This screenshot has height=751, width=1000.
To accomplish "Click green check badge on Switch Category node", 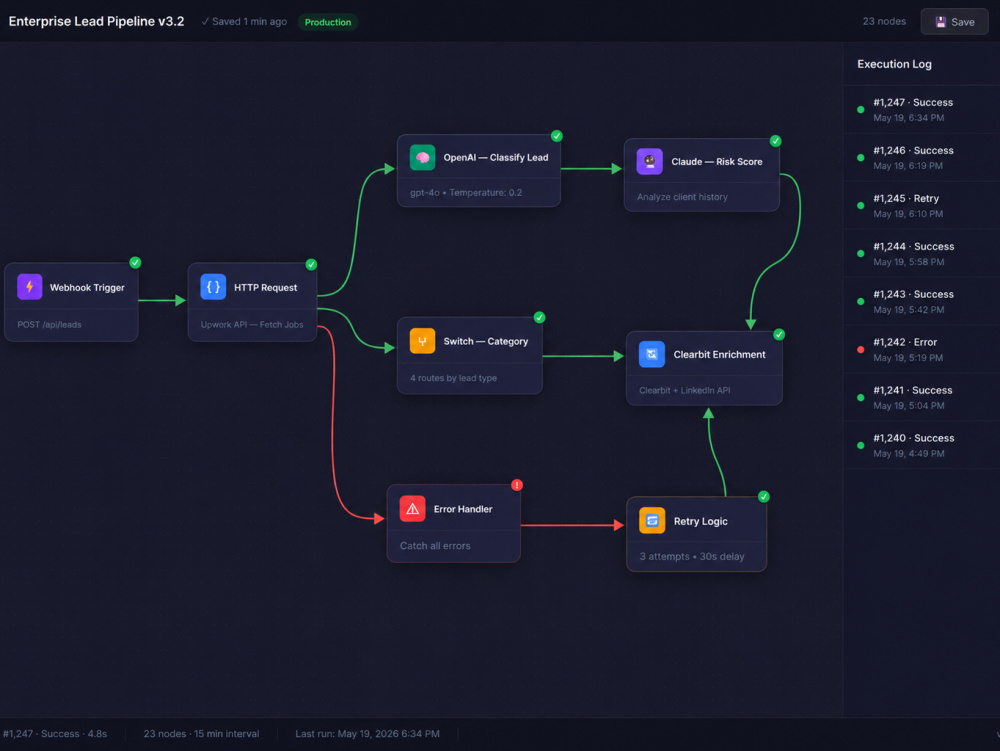I will [x=540, y=317].
